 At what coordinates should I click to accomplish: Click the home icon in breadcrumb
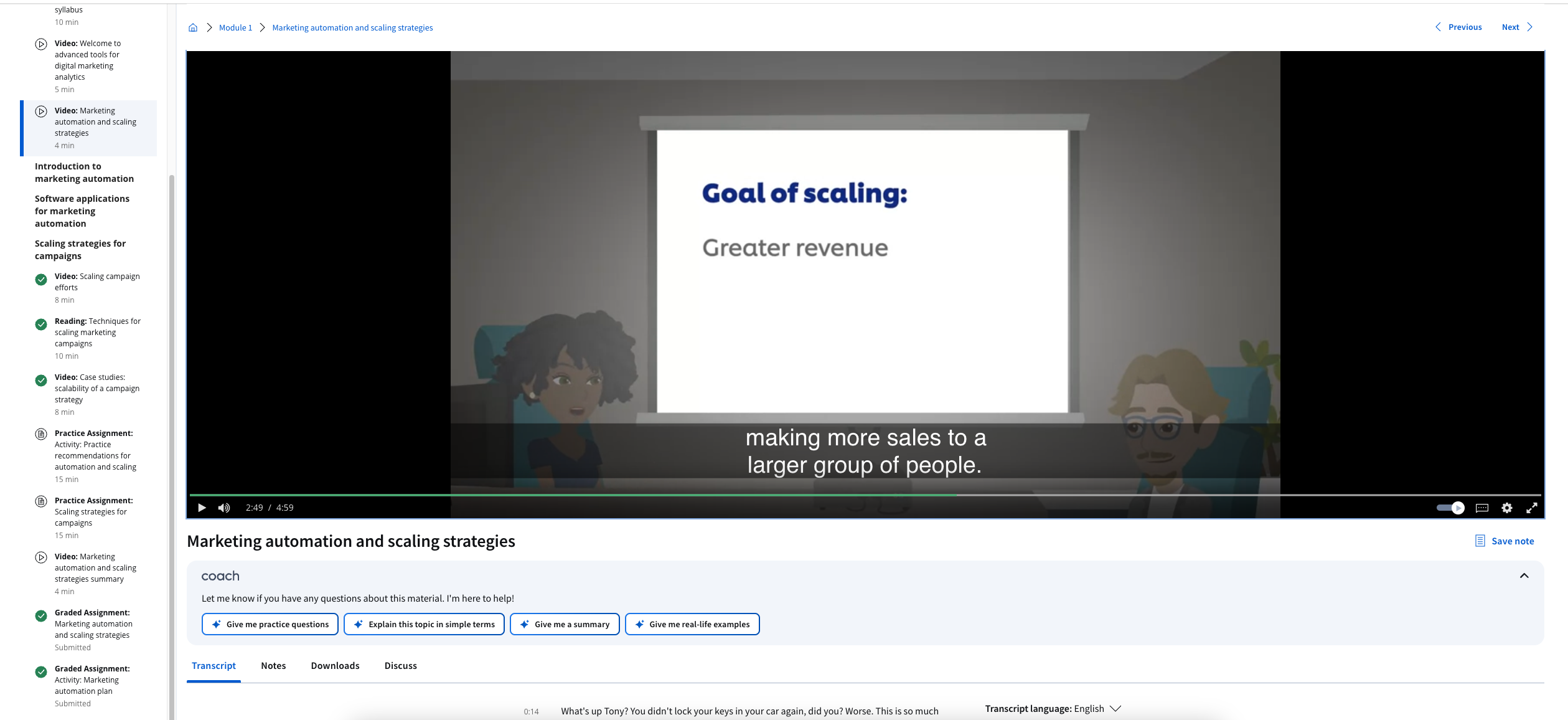click(193, 27)
